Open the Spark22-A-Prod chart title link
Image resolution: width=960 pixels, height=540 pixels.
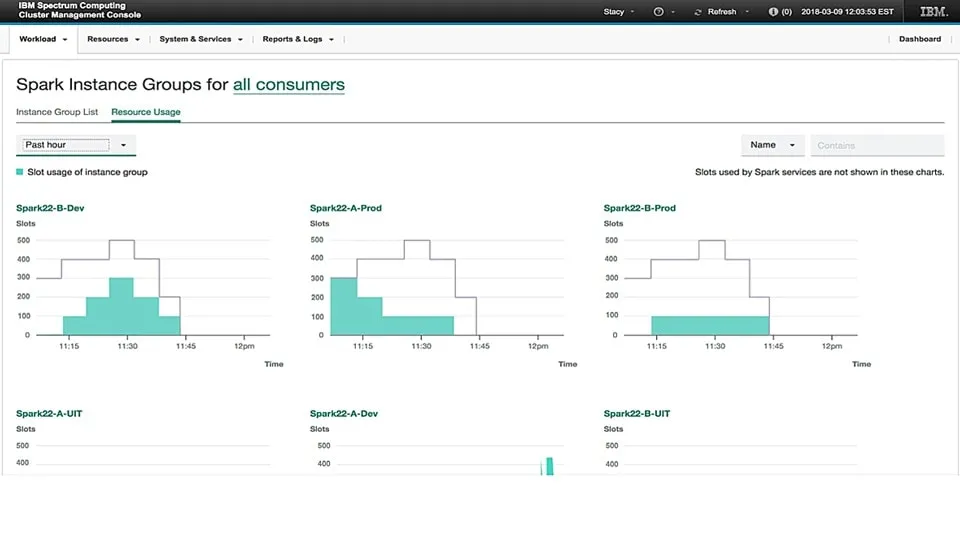pyautogui.click(x=345, y=208)
